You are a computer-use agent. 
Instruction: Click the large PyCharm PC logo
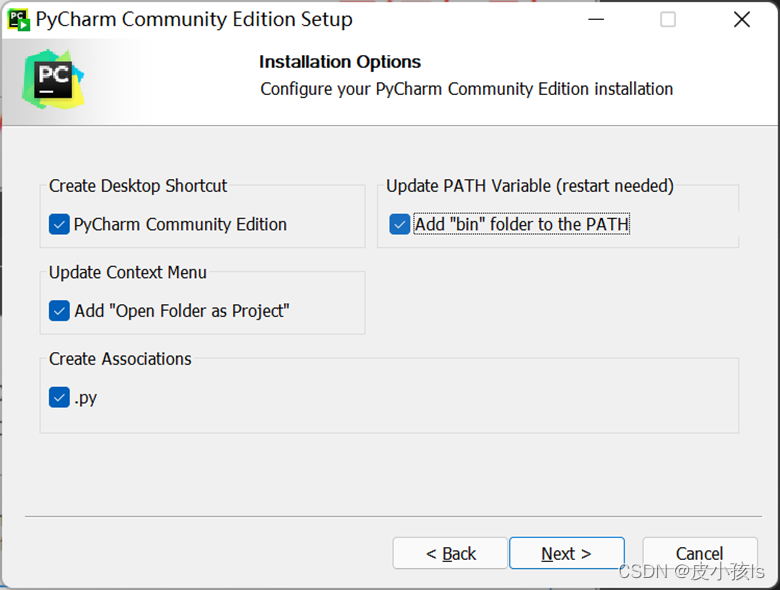coord(53,80)
